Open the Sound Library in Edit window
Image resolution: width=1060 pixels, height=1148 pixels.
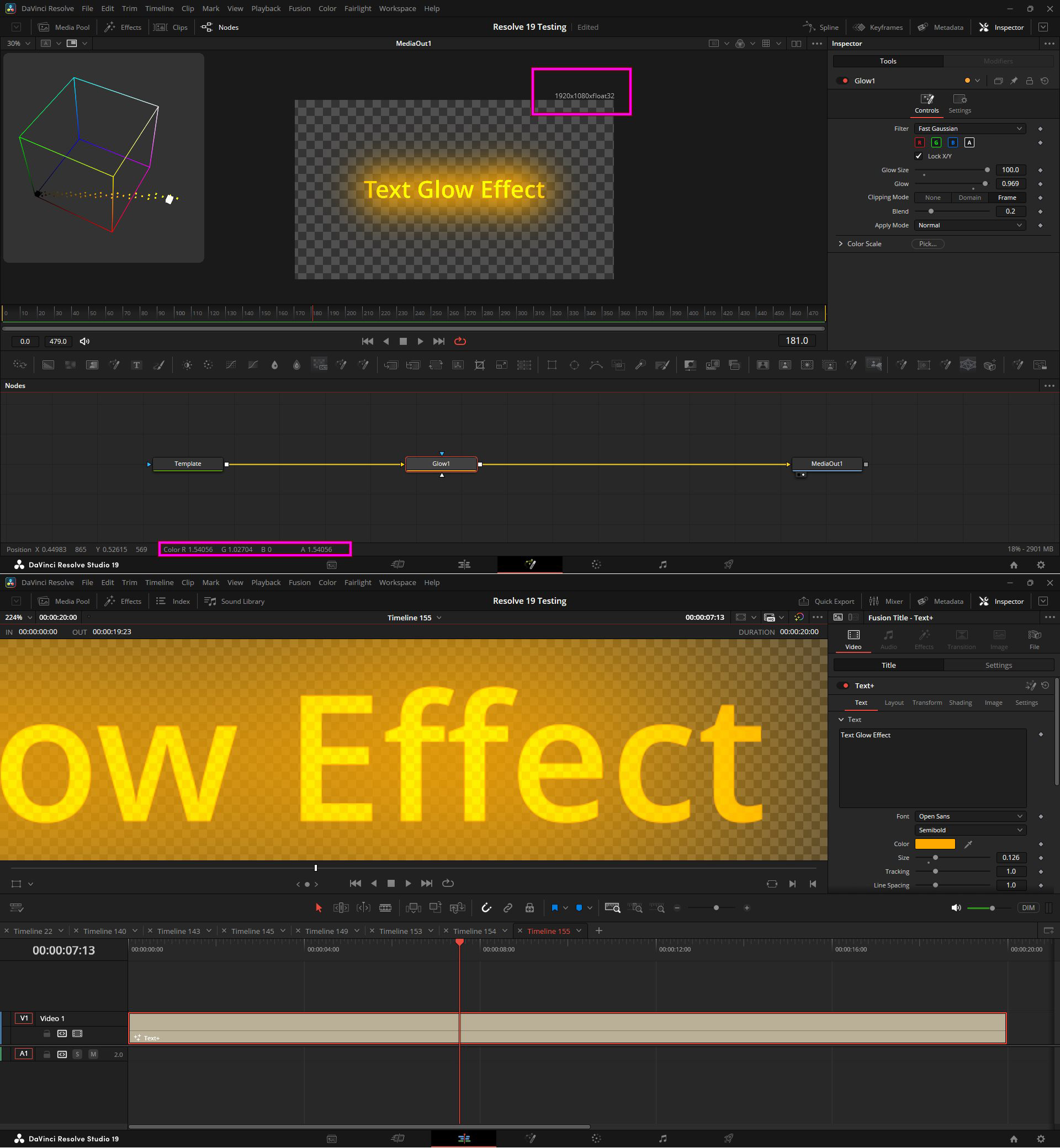[x=235, y=601]
